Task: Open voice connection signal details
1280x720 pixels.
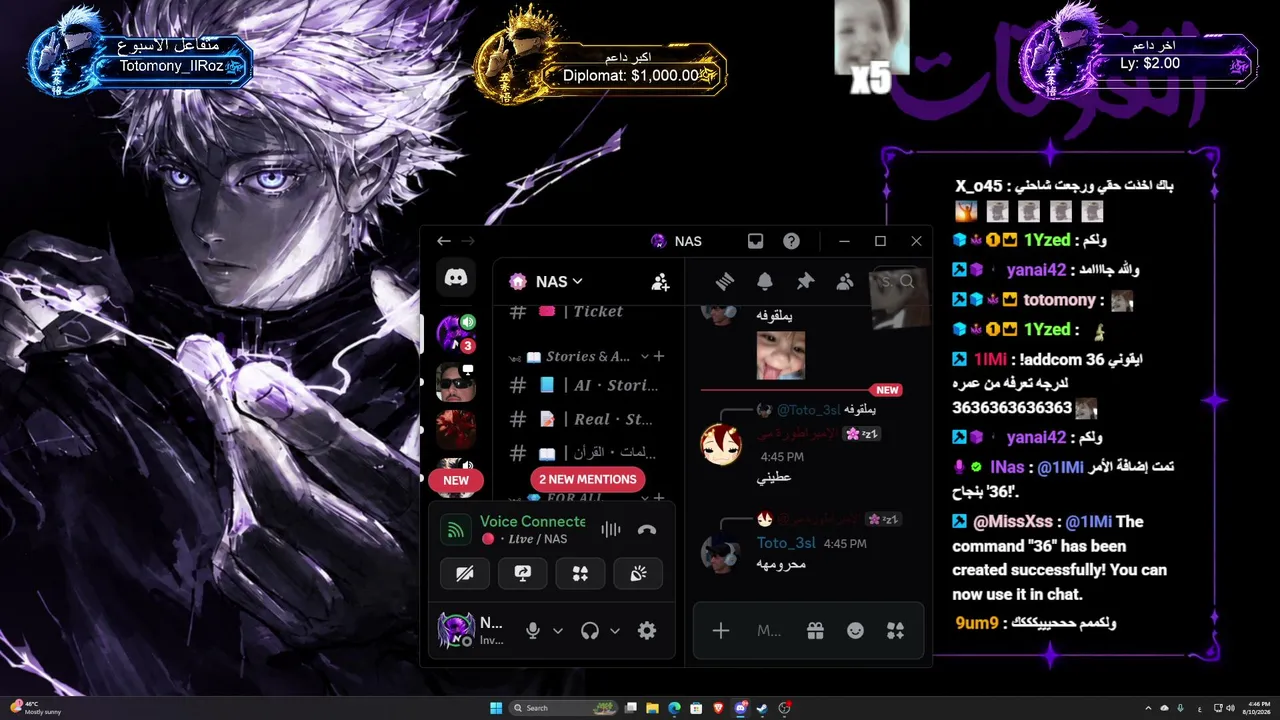Action: pos(455,530)
